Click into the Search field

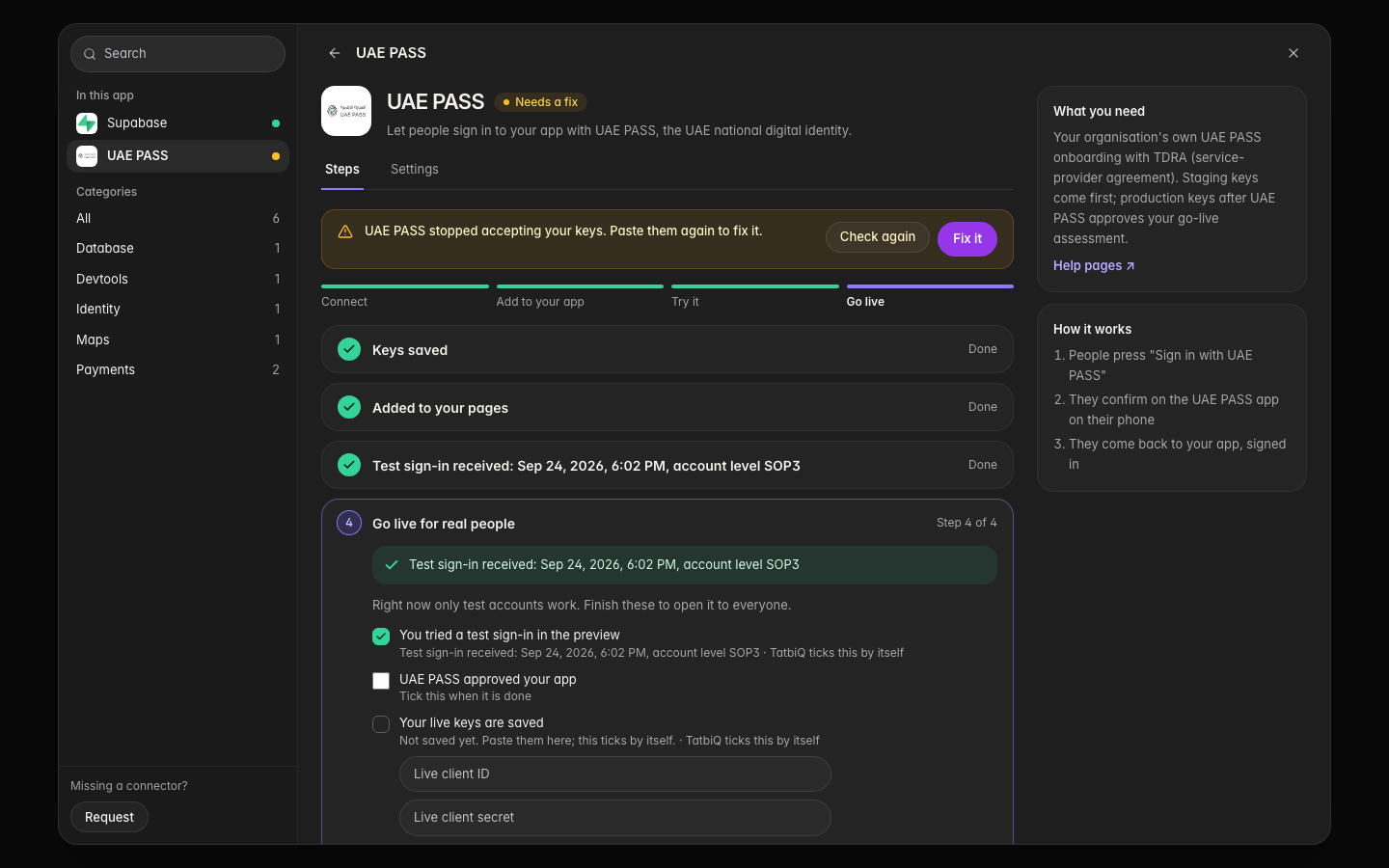(x=178, y=54)
